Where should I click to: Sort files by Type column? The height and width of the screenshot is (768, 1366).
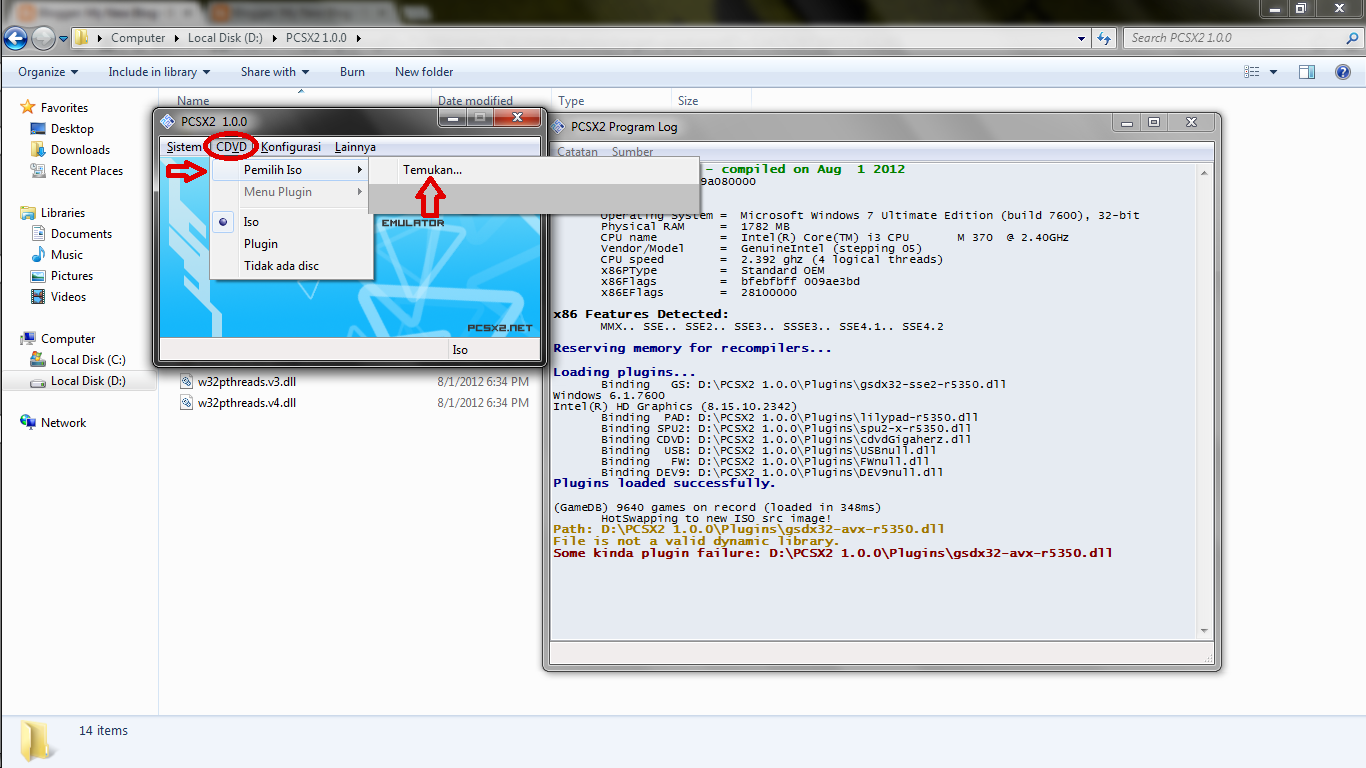(x=571, y=101)
